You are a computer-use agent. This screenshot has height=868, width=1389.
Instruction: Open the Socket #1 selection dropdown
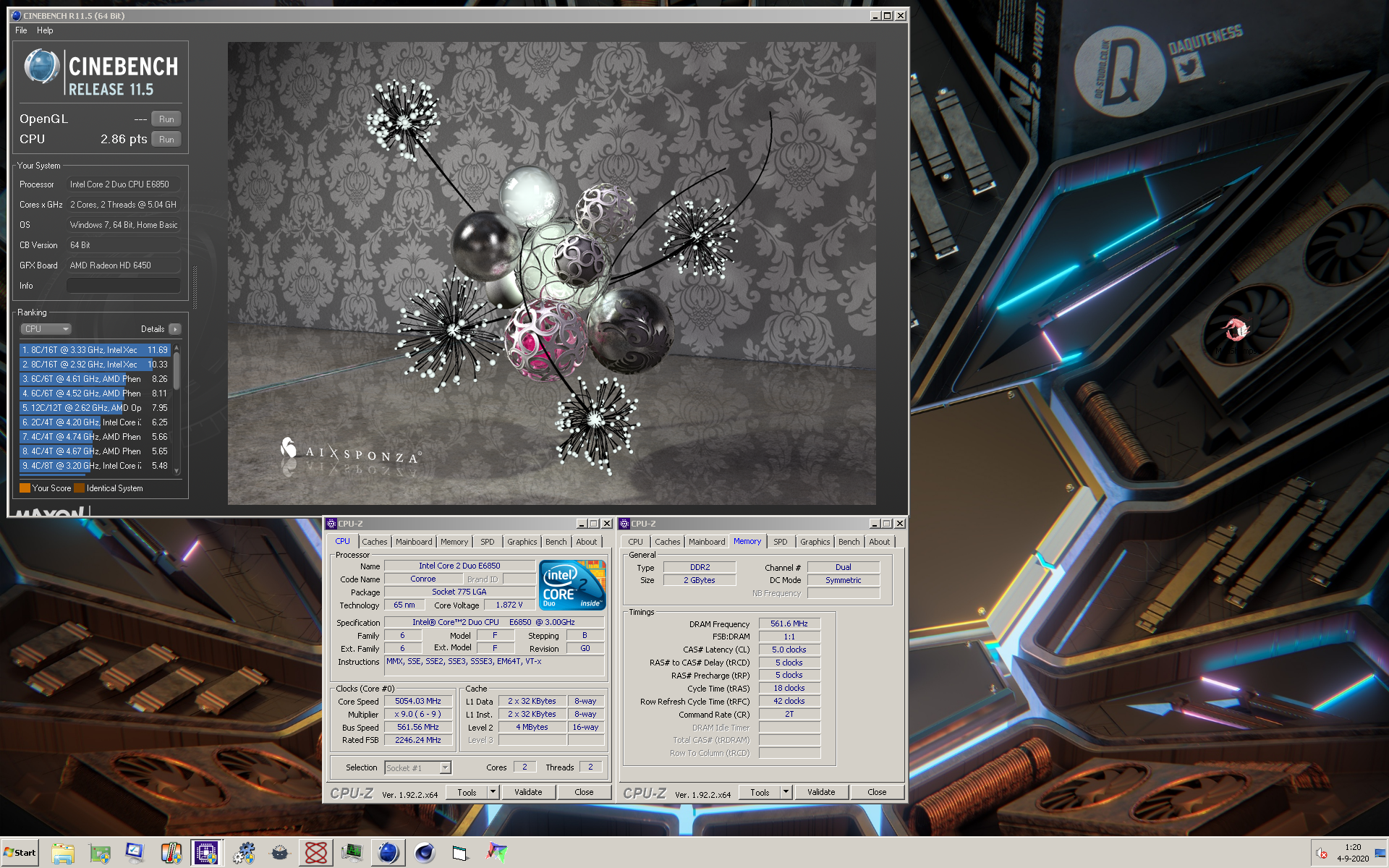point(418,768)
